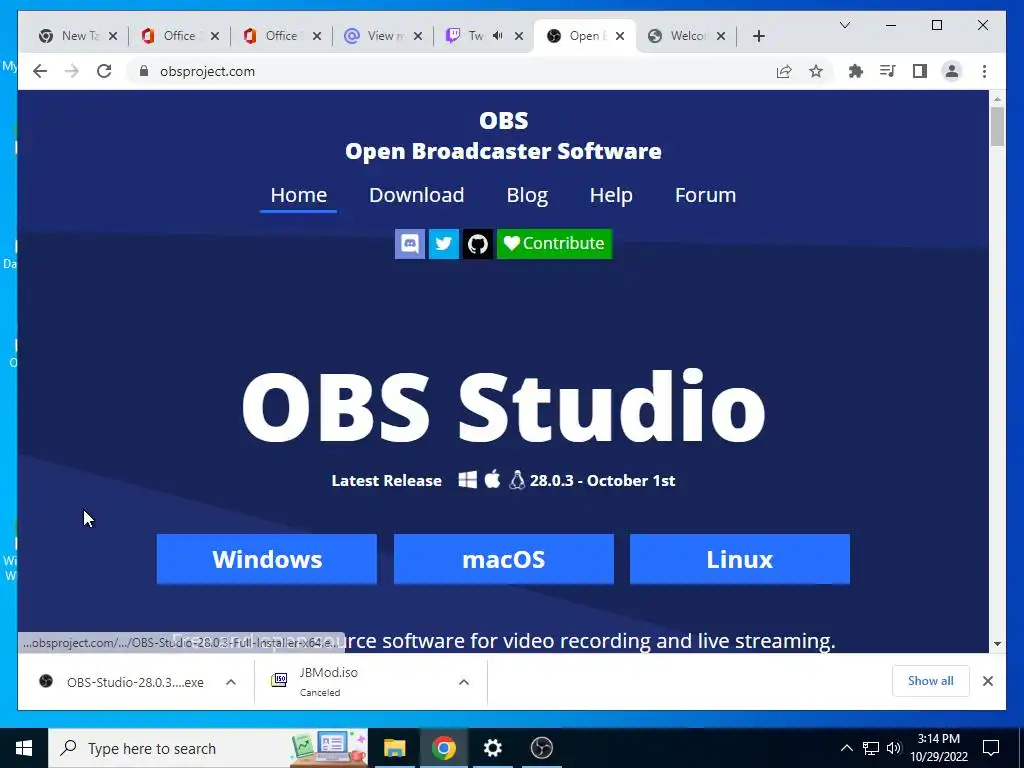Screen dimensions: 1024x768
Task: Open the network tray icon
Action: pos(871,748)
